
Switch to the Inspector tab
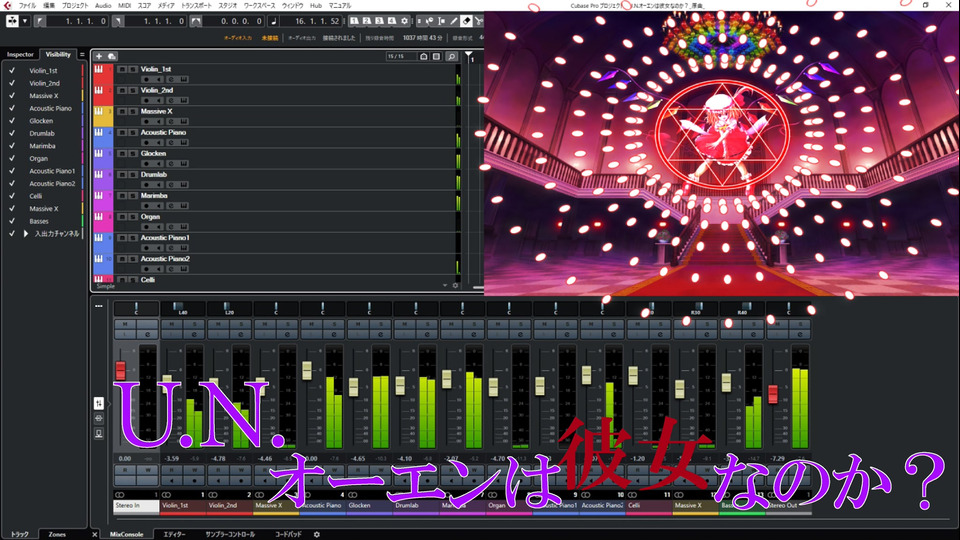pyautogui.click(x=20, y=54)
